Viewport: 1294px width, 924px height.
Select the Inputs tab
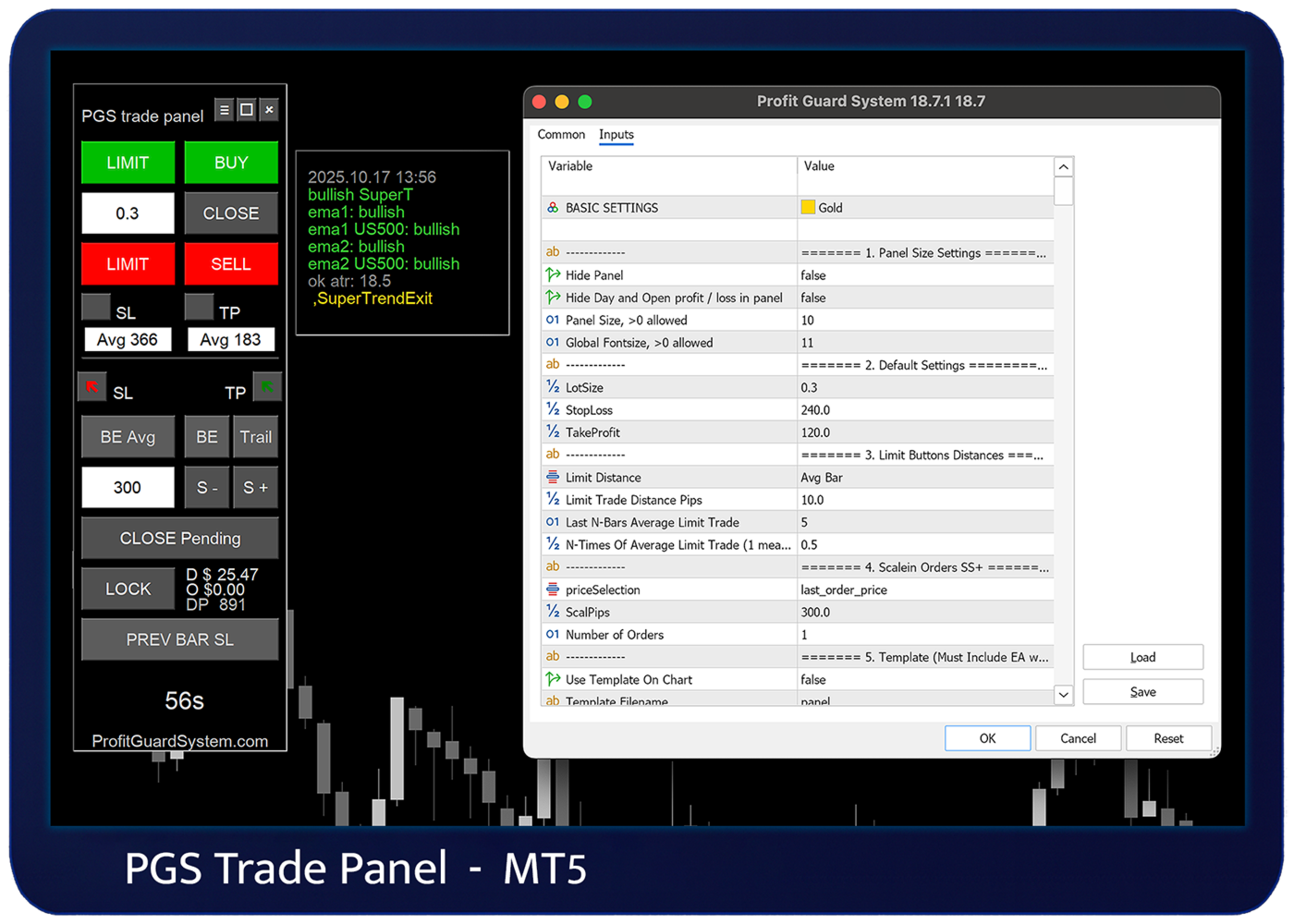coord(616,135)
